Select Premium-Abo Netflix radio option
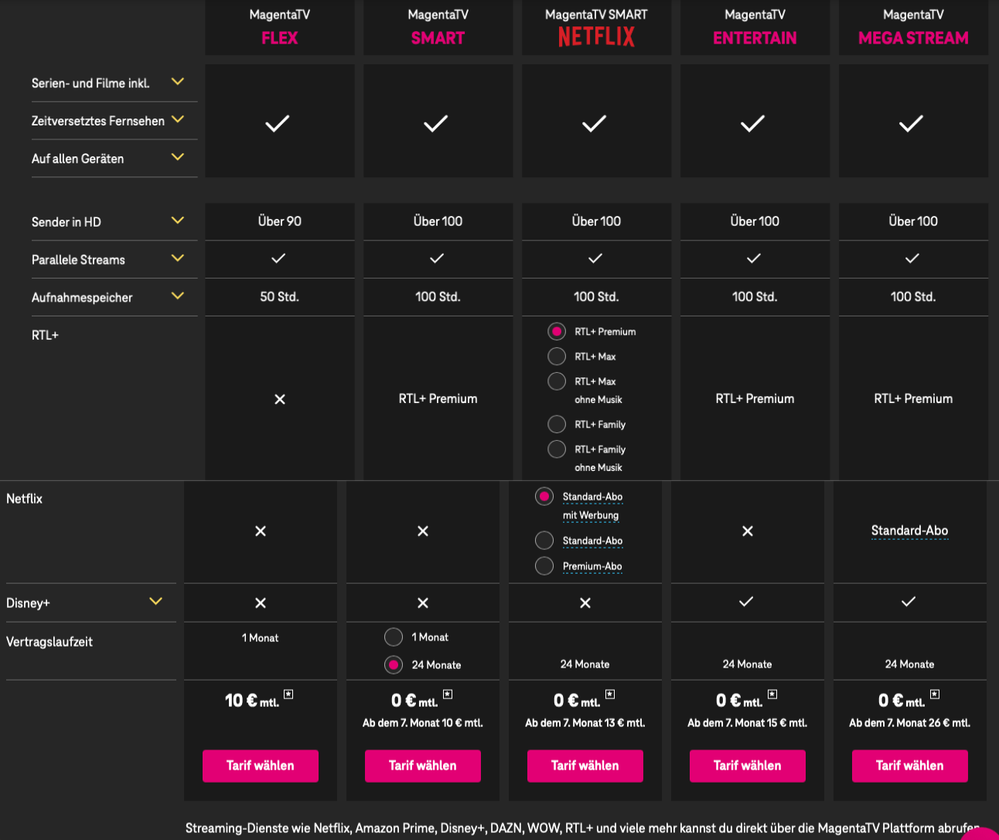Image resolution: width=999 pixels, height=840 pixels. pyautogui.click(x=544, y=566)
